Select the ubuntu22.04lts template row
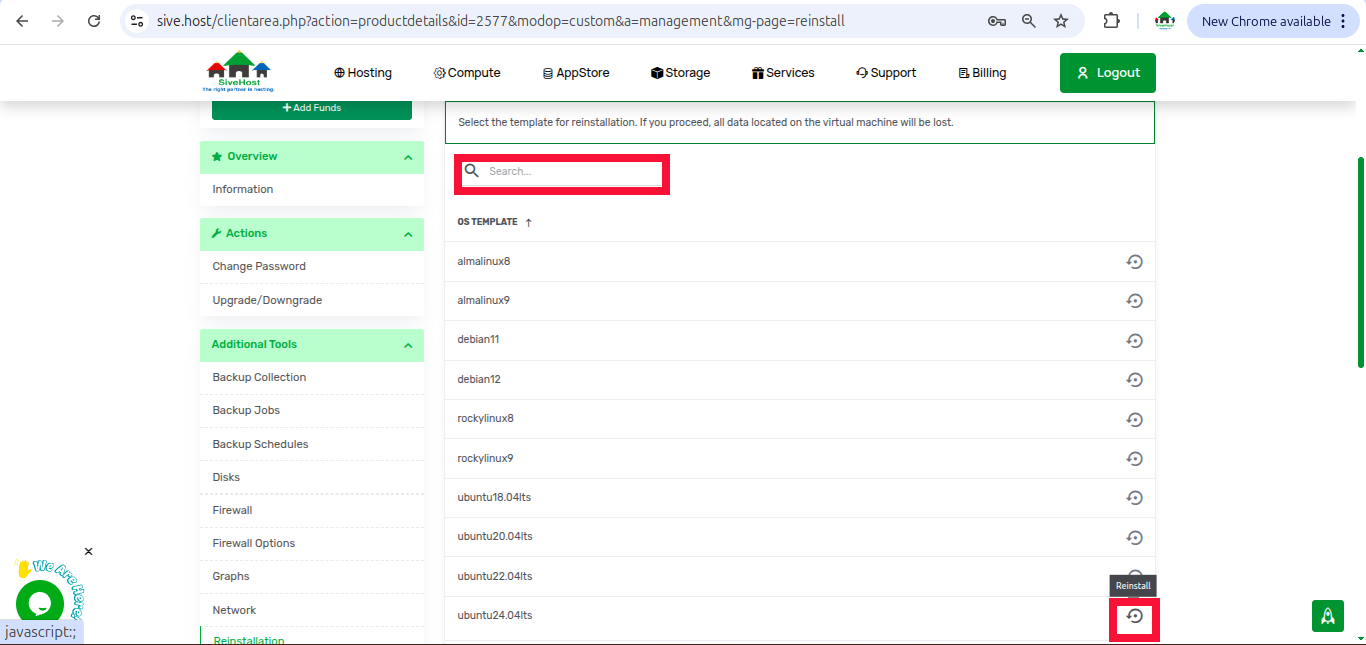The height and width of the screenshot is (645, 1366). click(800, 577)
